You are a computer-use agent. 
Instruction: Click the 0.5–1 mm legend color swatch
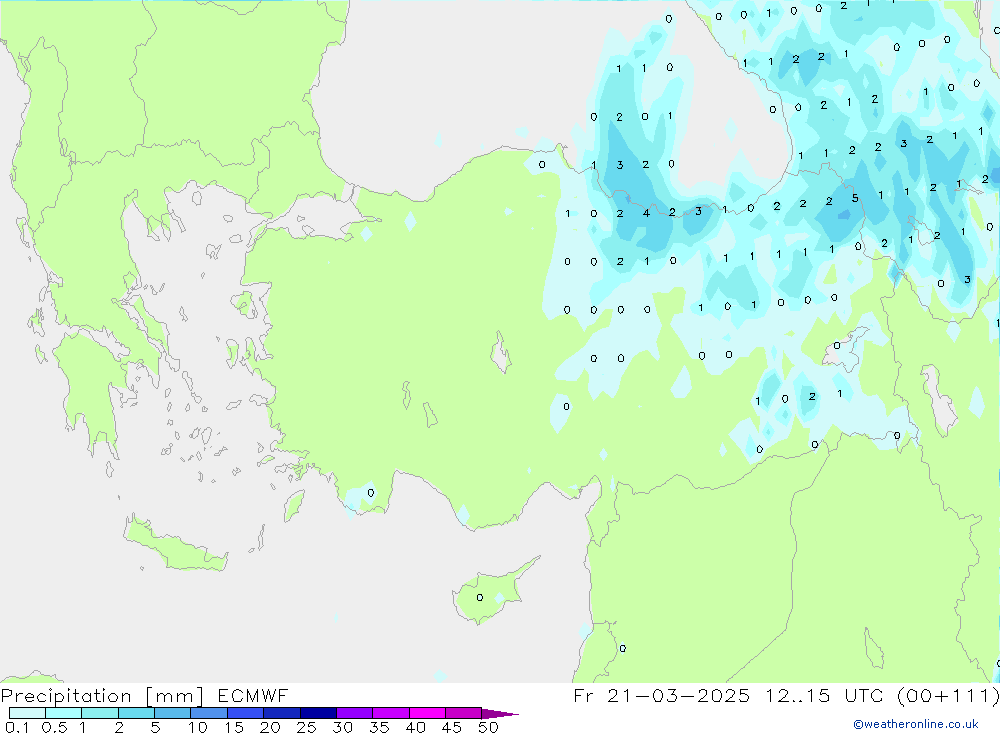[x=64, y=713]
